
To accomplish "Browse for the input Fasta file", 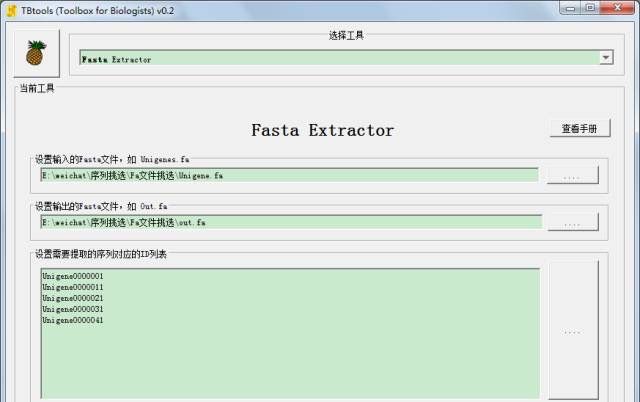I will [x=573, y=175].
